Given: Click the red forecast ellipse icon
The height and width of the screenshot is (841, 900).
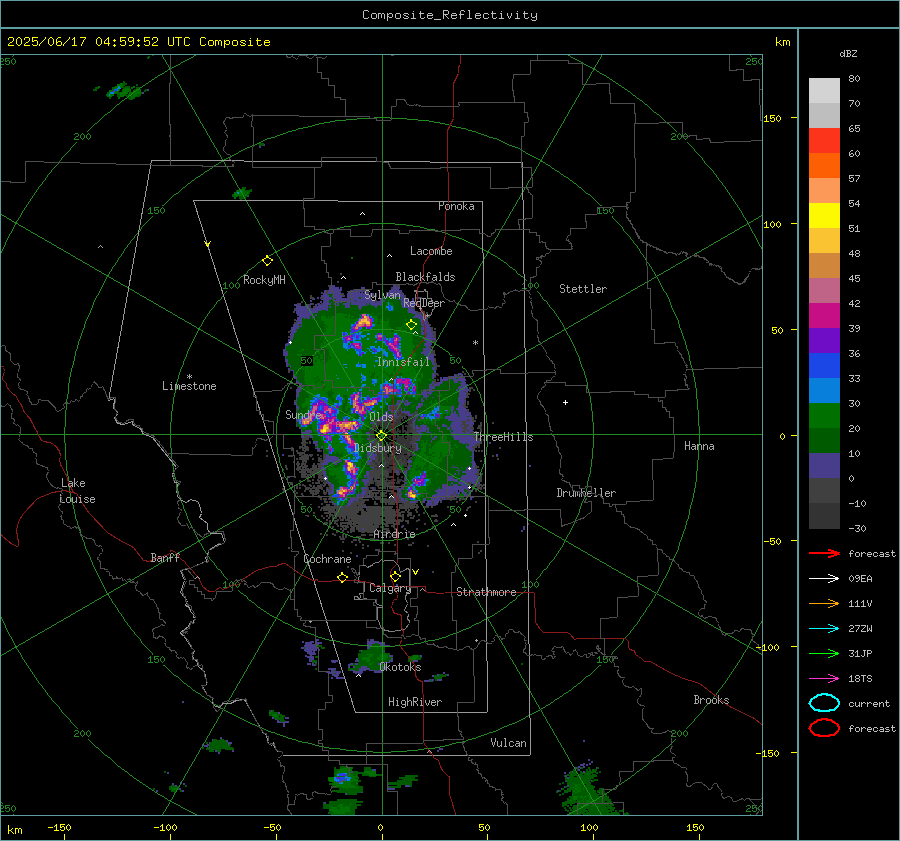Looking at the screenshot, I should click(824, 728).
